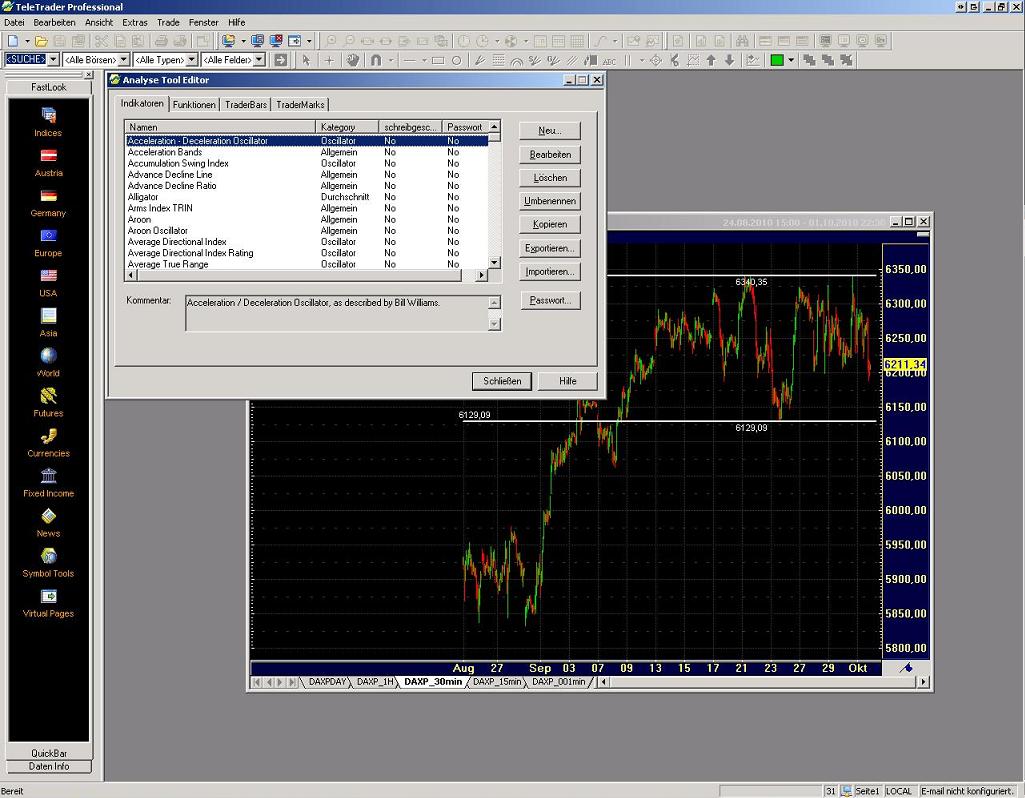
Task: Open the Alle Typen dropdown
Action: [x=192, y=59]
